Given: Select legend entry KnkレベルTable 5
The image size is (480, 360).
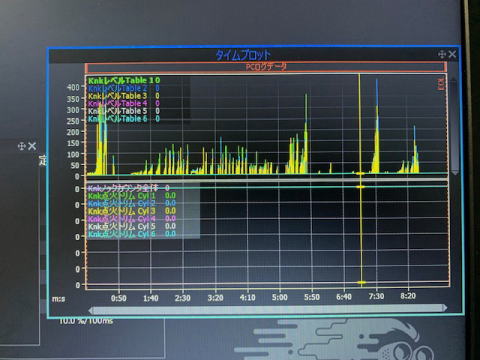Looking at the screenshot, I should (124, 111).
